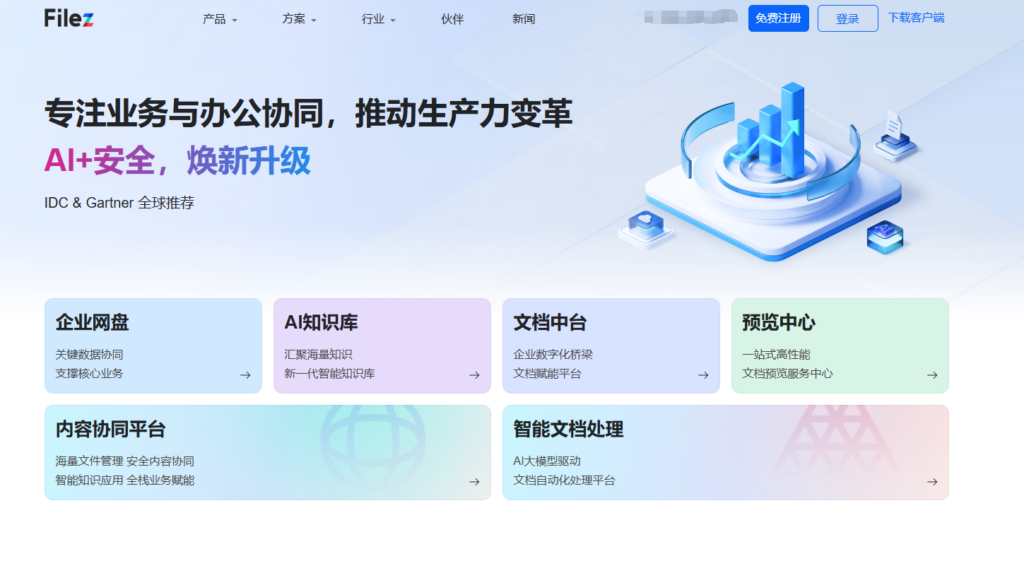This screenshot has height=573, width=1024.
Task: Click the Filez logo
Action: coord(69,18)
